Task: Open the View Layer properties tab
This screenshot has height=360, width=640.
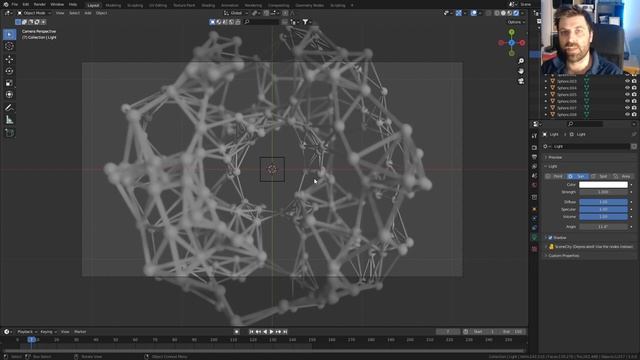Action: pyautogui.click(x=534, y=167)
